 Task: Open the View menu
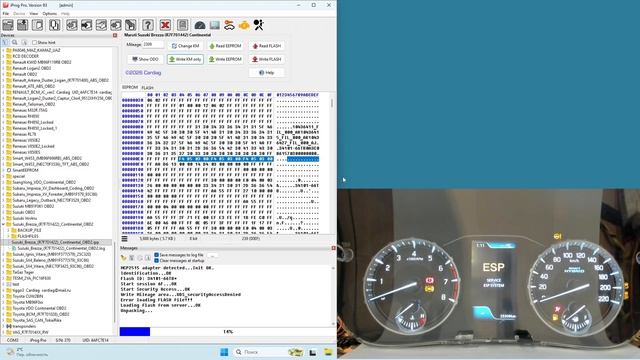click(x=33, y=13)
